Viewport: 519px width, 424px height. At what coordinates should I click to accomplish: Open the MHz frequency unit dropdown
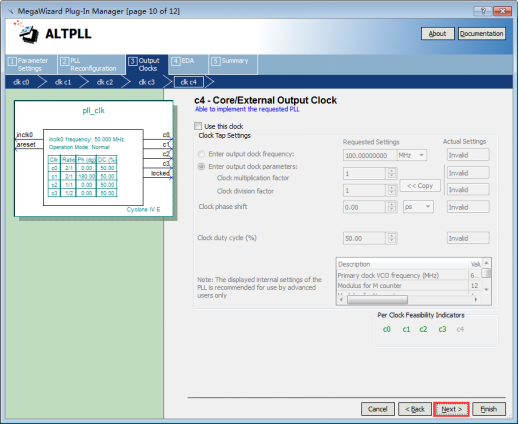tap(412, 155)
